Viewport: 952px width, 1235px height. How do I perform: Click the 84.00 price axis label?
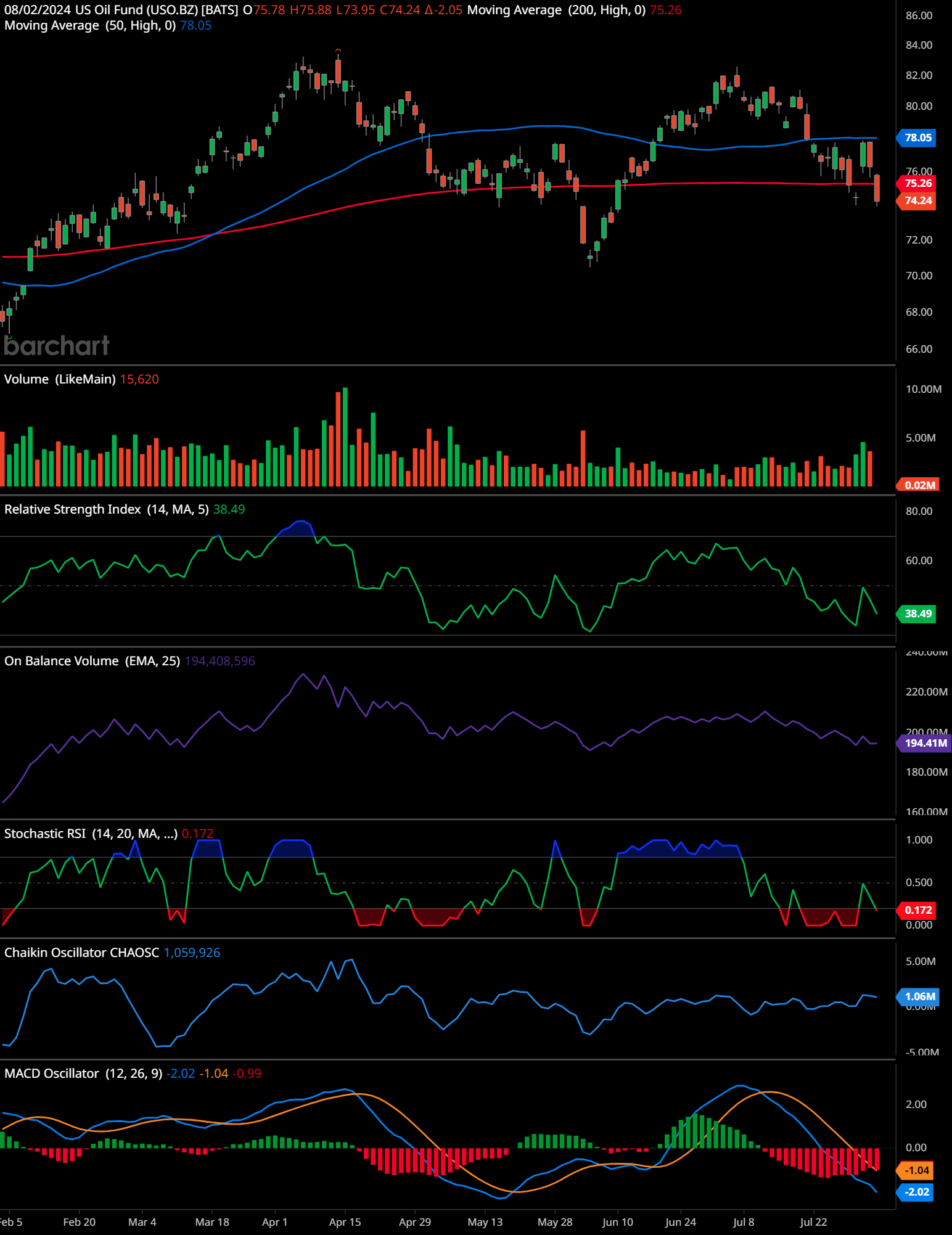[919, 45]
